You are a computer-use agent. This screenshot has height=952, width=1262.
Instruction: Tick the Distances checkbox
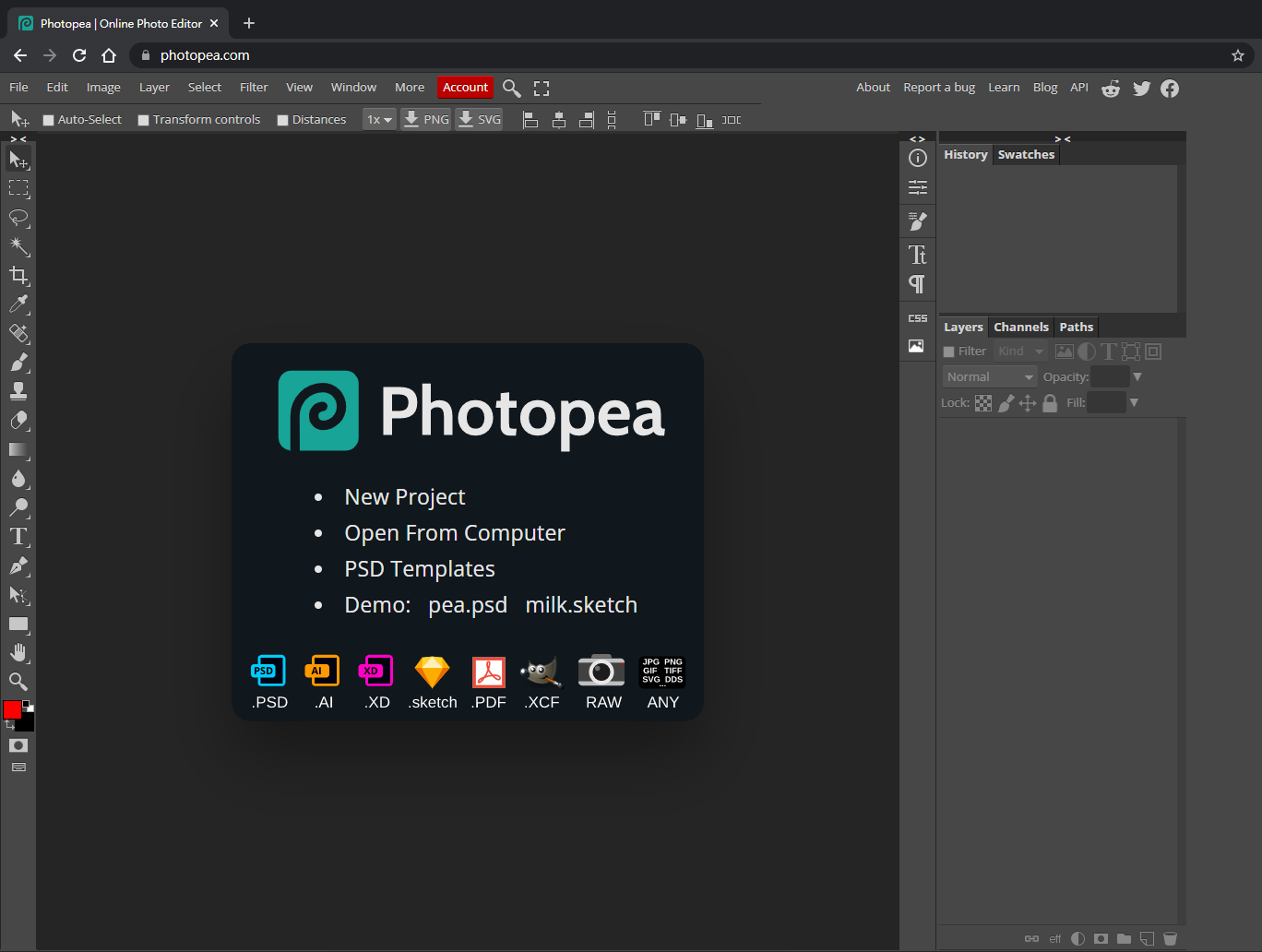tap(283, 120)
